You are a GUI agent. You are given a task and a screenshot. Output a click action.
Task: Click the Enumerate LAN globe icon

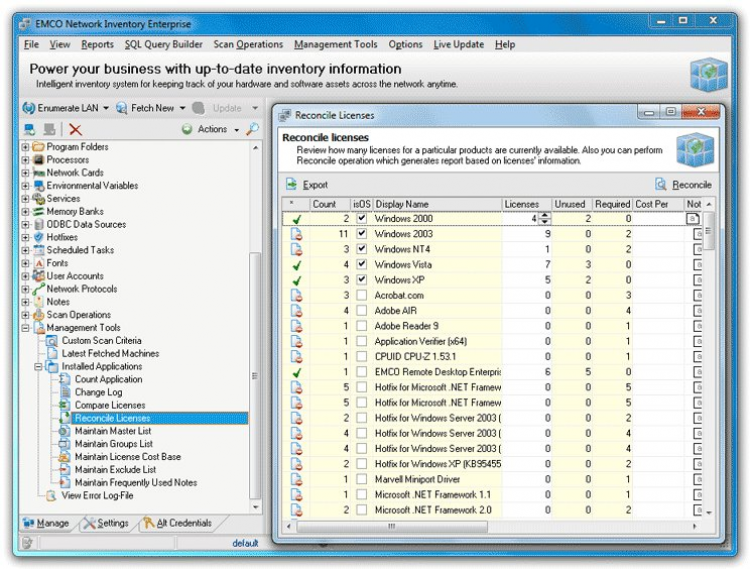(28, 108)
